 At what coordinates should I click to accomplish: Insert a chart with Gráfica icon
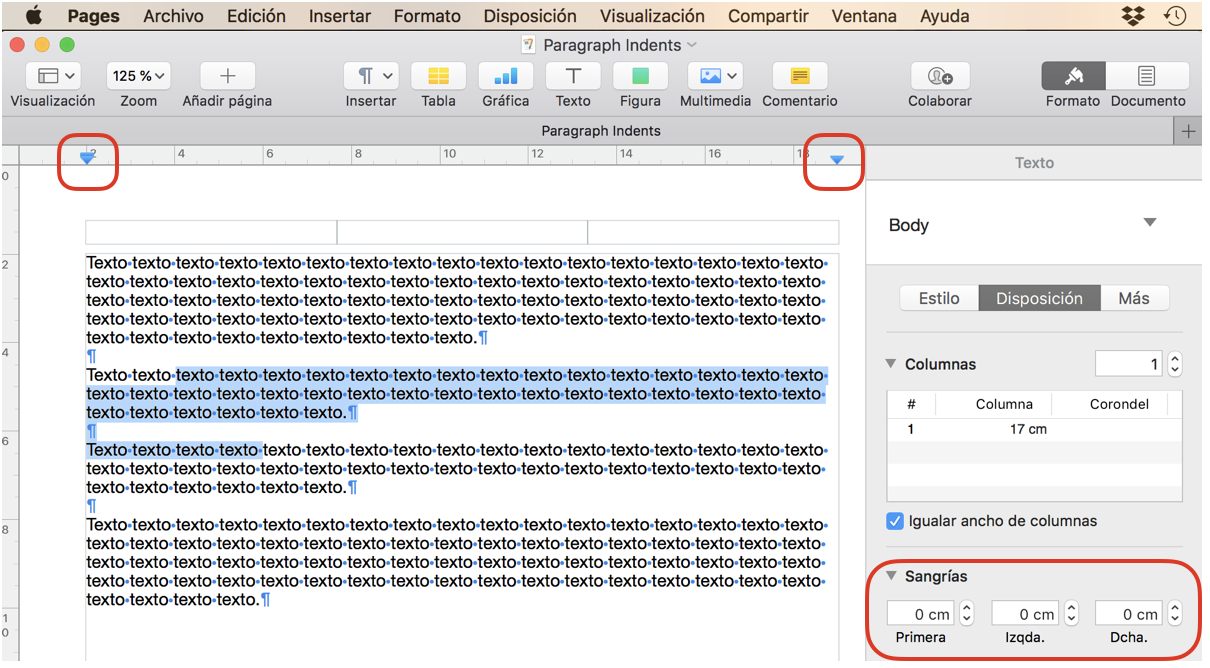[505, 77]
